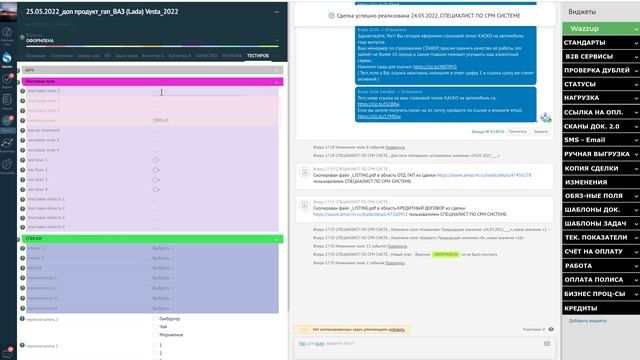Click help icon beside текстовая область 3

coord(22,218)
